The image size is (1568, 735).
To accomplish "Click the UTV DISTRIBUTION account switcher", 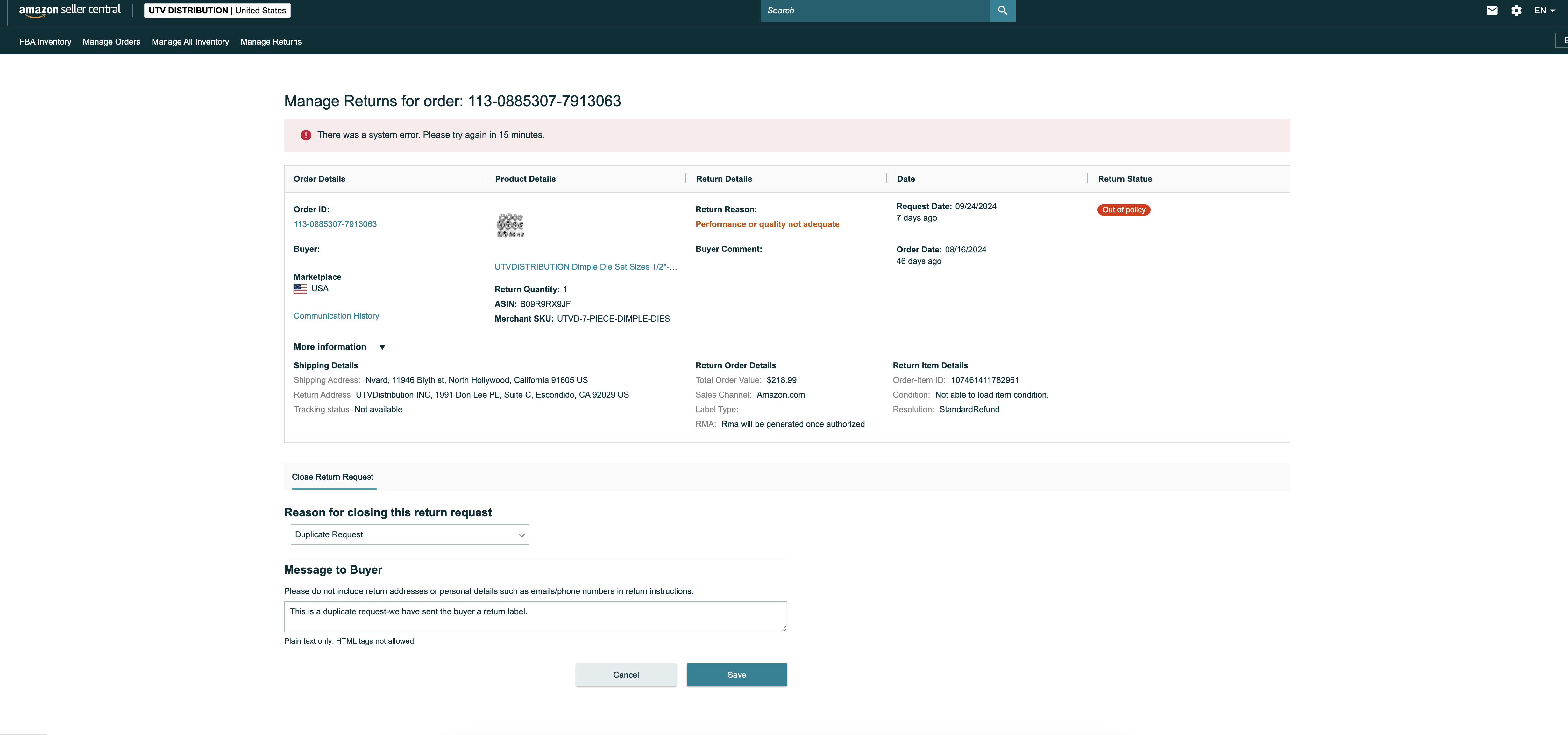I will pyautogui.click(x=217, y=10).
